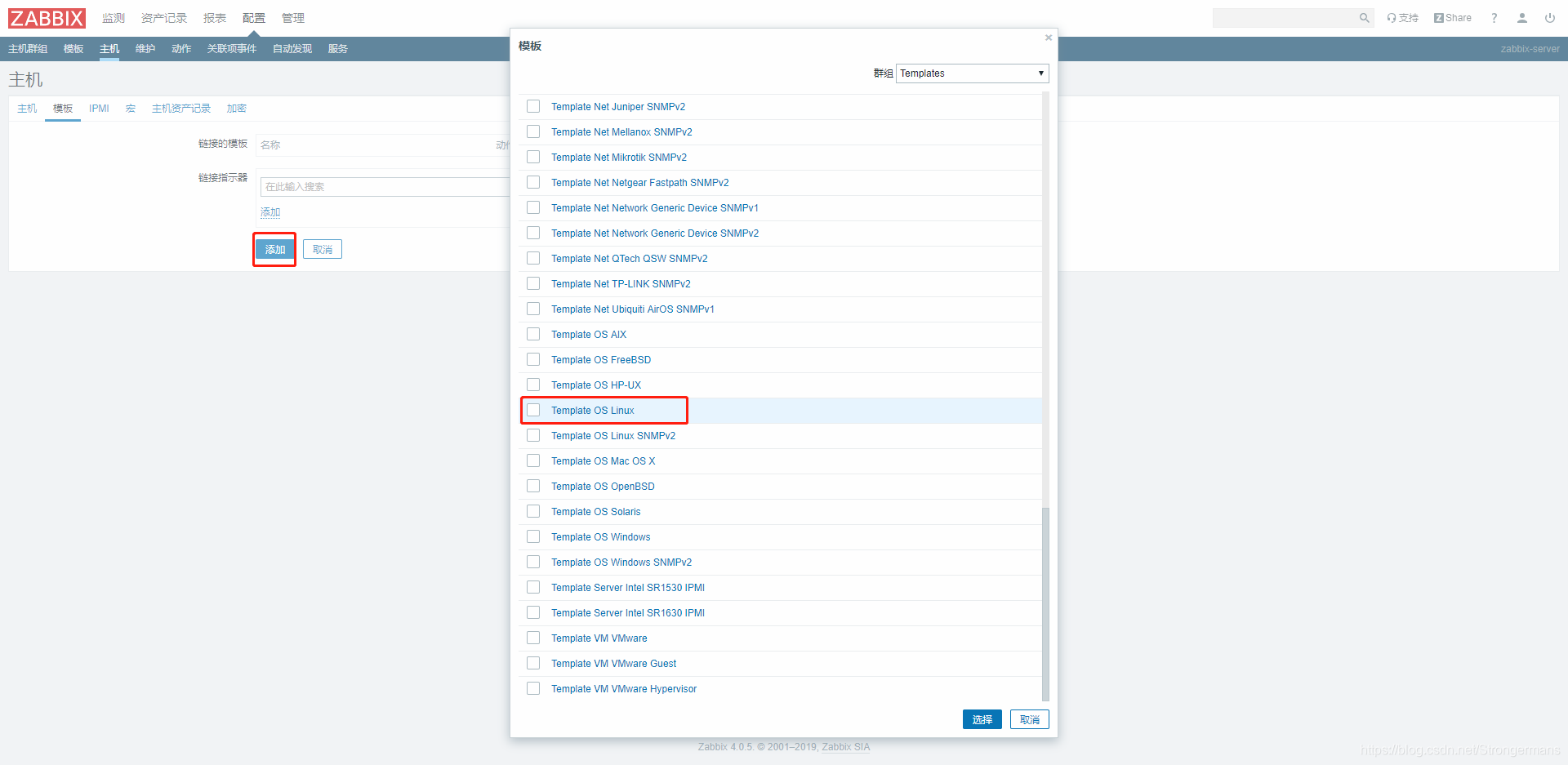The image size is (1568, 765).
Task: Go to 自动发现 submenu
Action: pyautogui.click(x=292, y=49)
